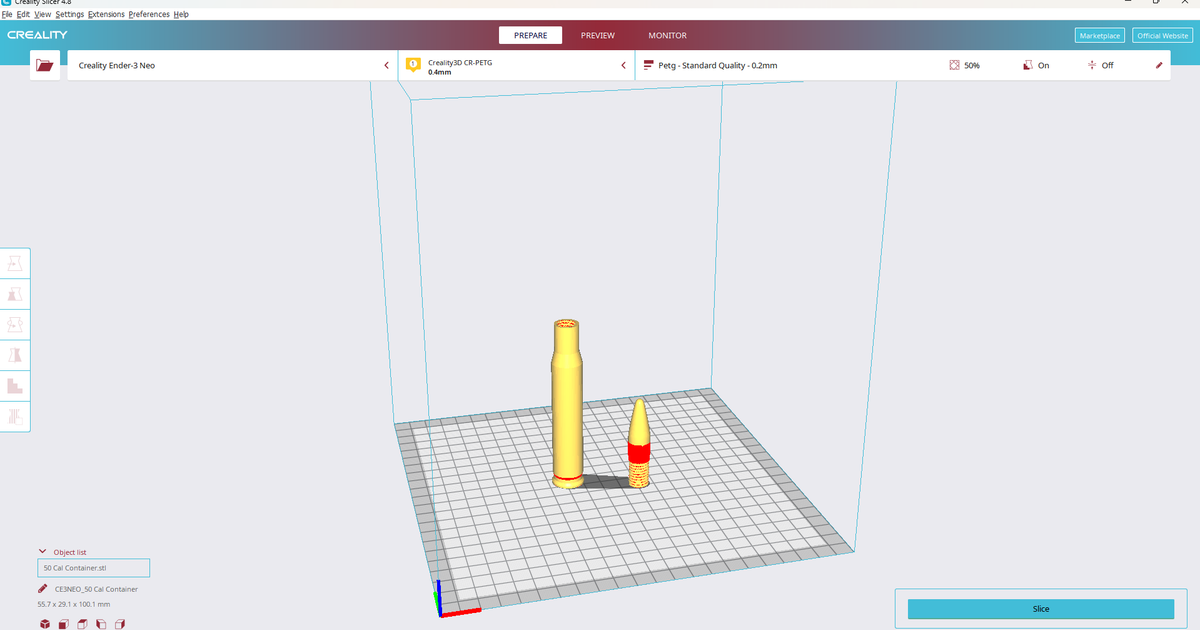Select the Scale tool in left toolbar
The width and height of the screenshot is (1200, 630).
(15, 294)
